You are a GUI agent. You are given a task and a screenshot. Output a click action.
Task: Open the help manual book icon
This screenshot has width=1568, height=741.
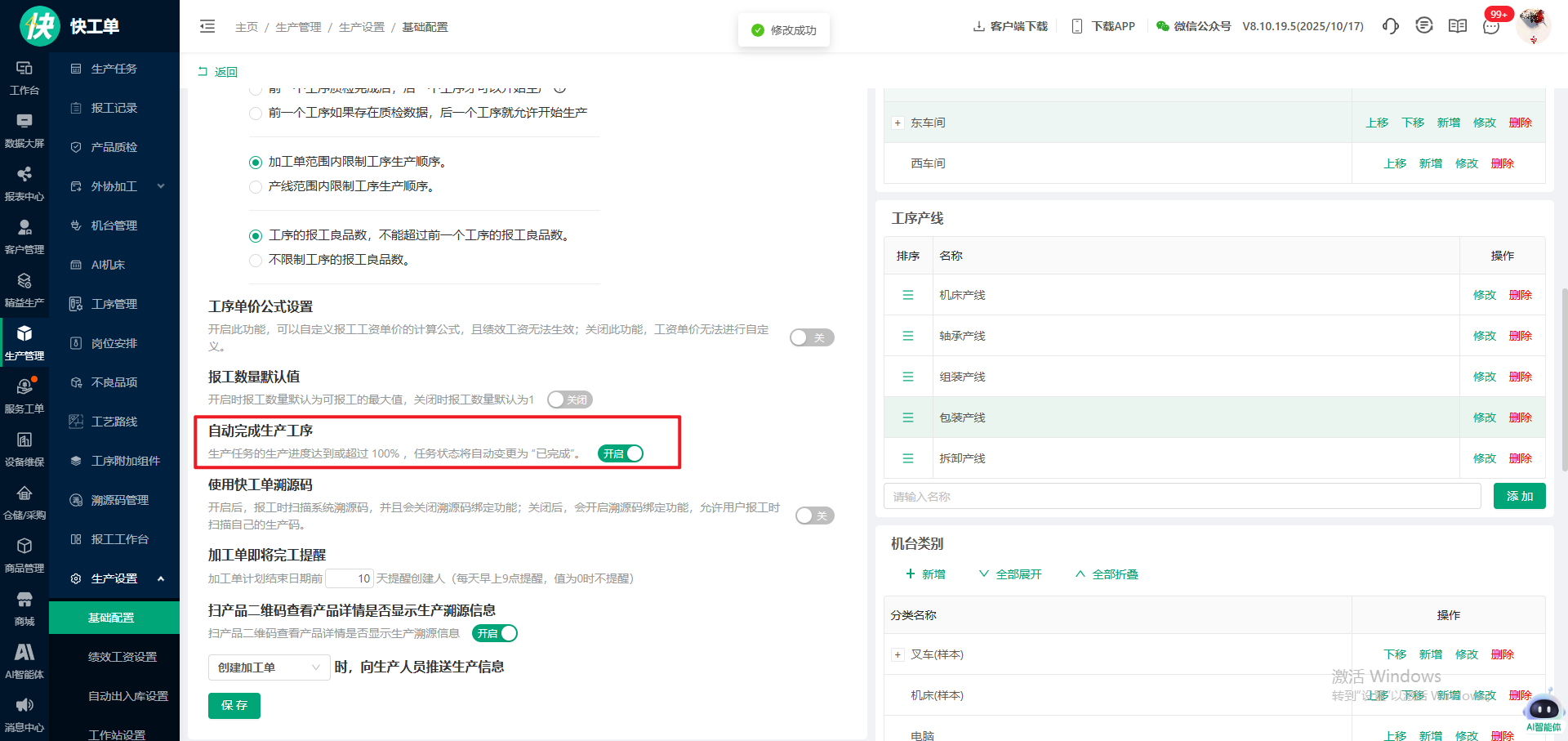pyautogui.click(x=1457, y=26)
